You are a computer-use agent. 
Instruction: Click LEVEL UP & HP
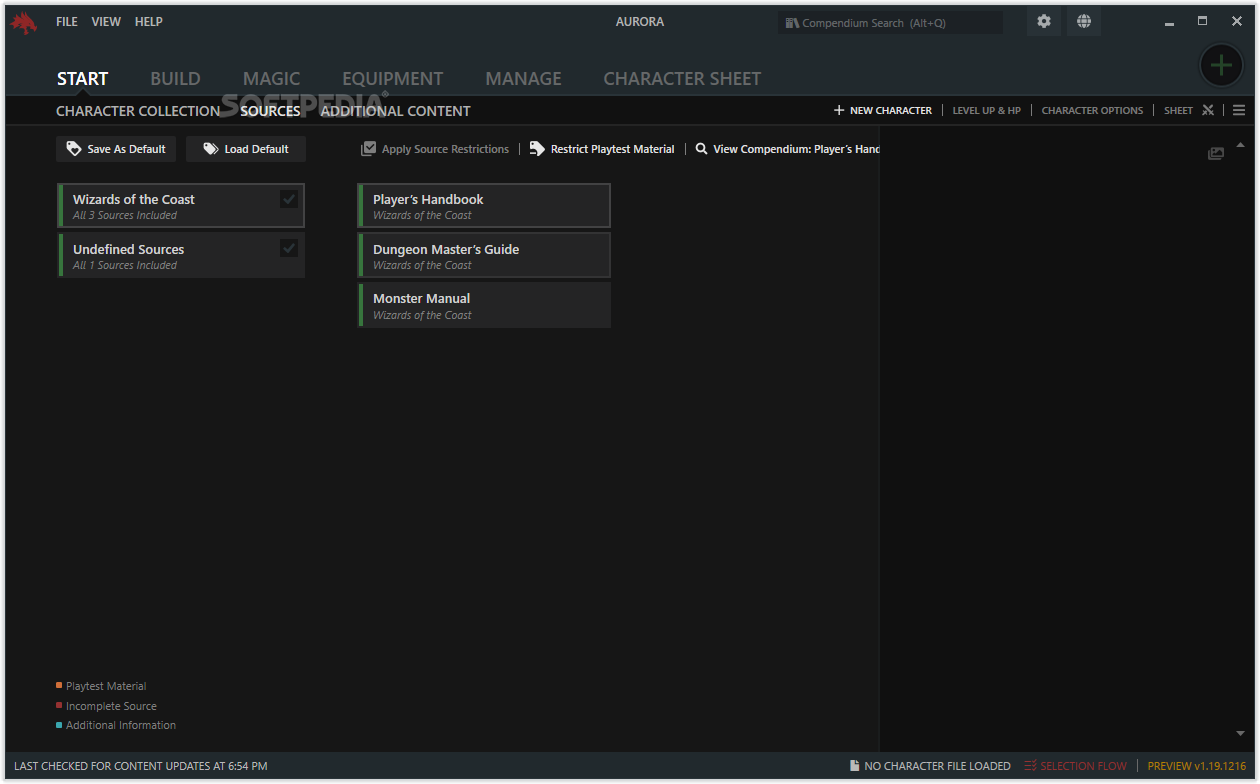pyautogui.click(x=986, y=110)
